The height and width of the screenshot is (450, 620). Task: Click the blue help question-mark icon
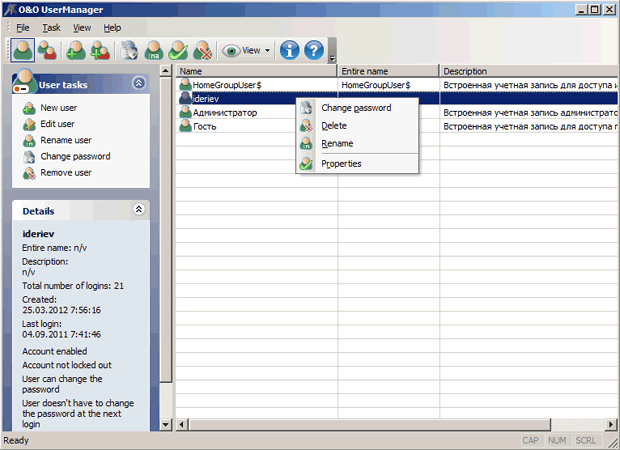click(x=314, y=50)
